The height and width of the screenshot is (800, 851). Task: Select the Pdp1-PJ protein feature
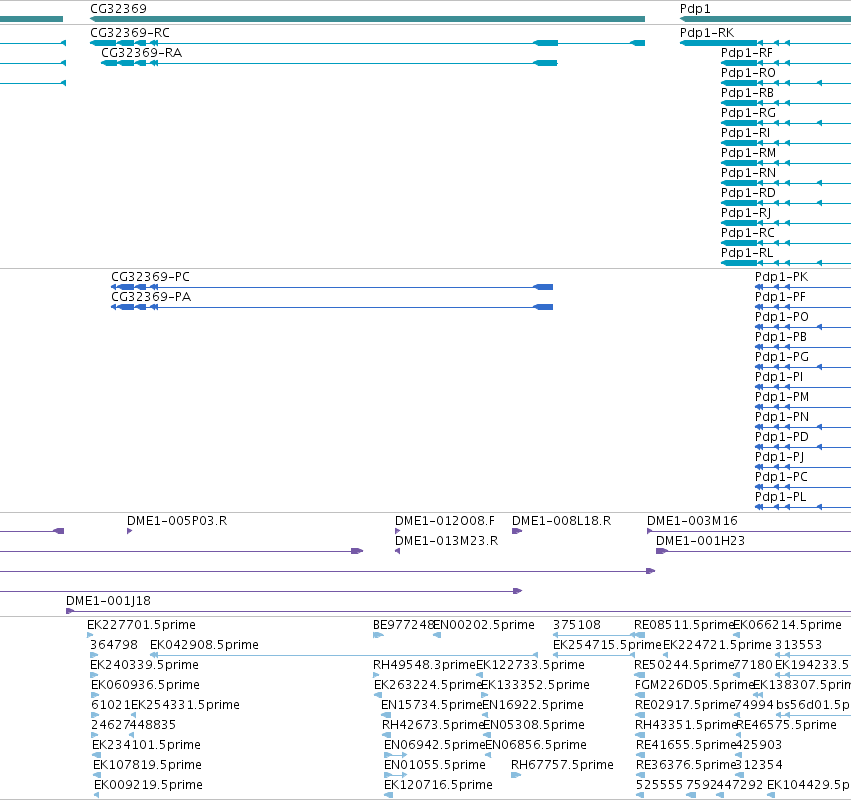[803, 467]
